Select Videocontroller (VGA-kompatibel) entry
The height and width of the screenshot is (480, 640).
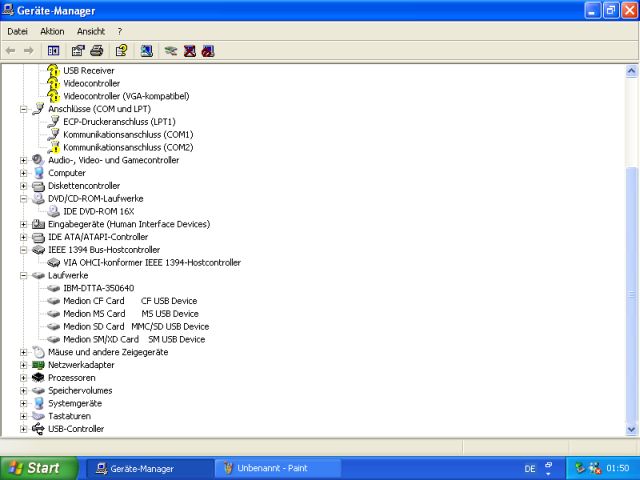point(126,96)
